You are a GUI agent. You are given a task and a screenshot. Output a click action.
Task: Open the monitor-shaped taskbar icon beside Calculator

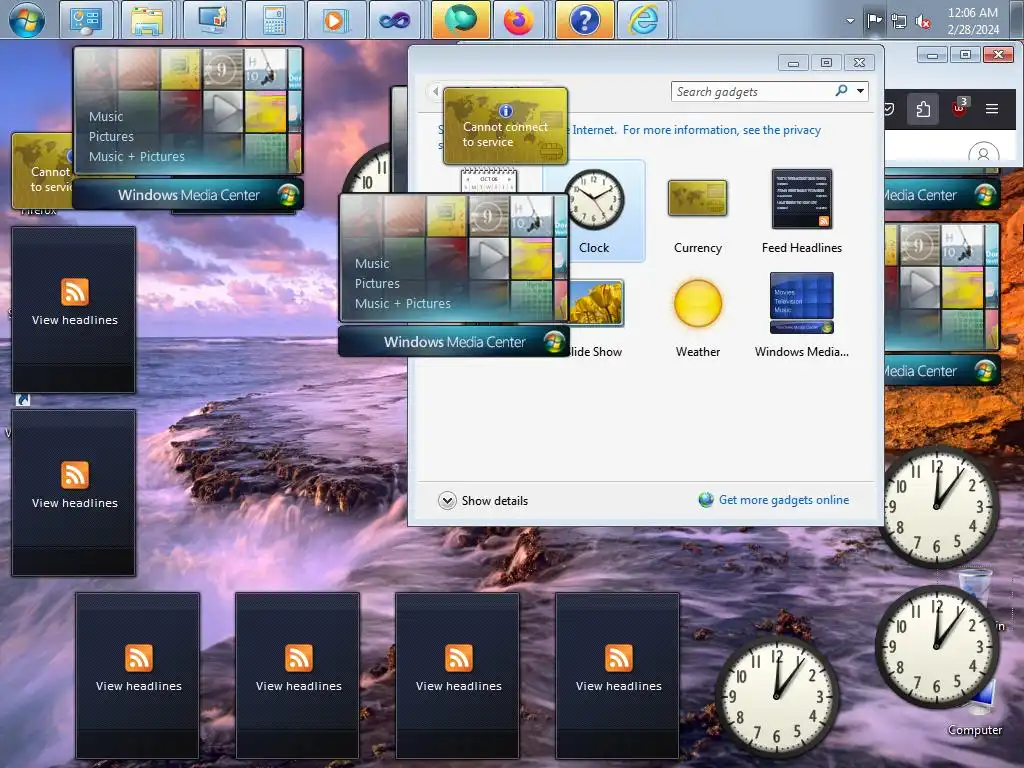click(x=213, y=20)
